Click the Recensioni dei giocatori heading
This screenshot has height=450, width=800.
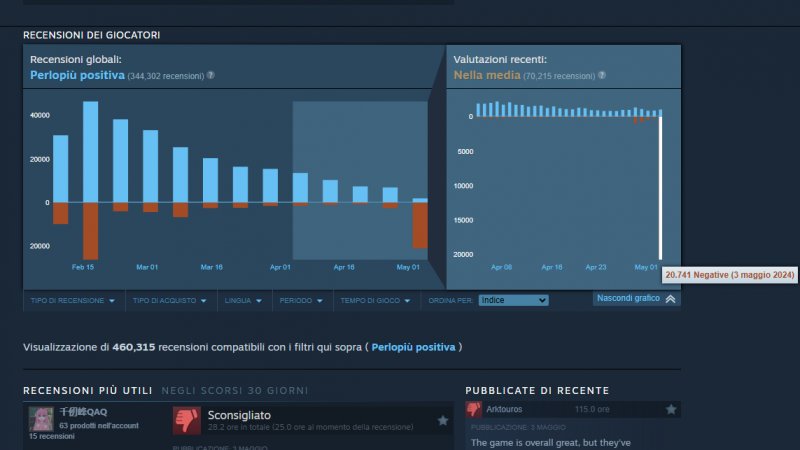click(x=91, y=35)
